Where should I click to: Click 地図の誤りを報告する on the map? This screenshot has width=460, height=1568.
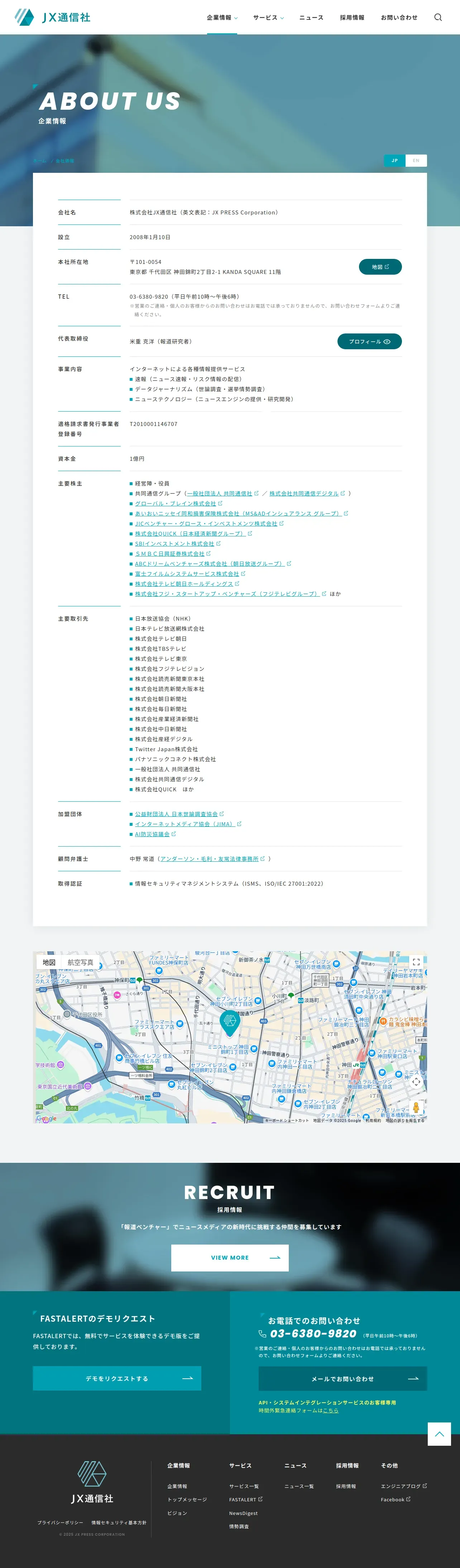405,1120
